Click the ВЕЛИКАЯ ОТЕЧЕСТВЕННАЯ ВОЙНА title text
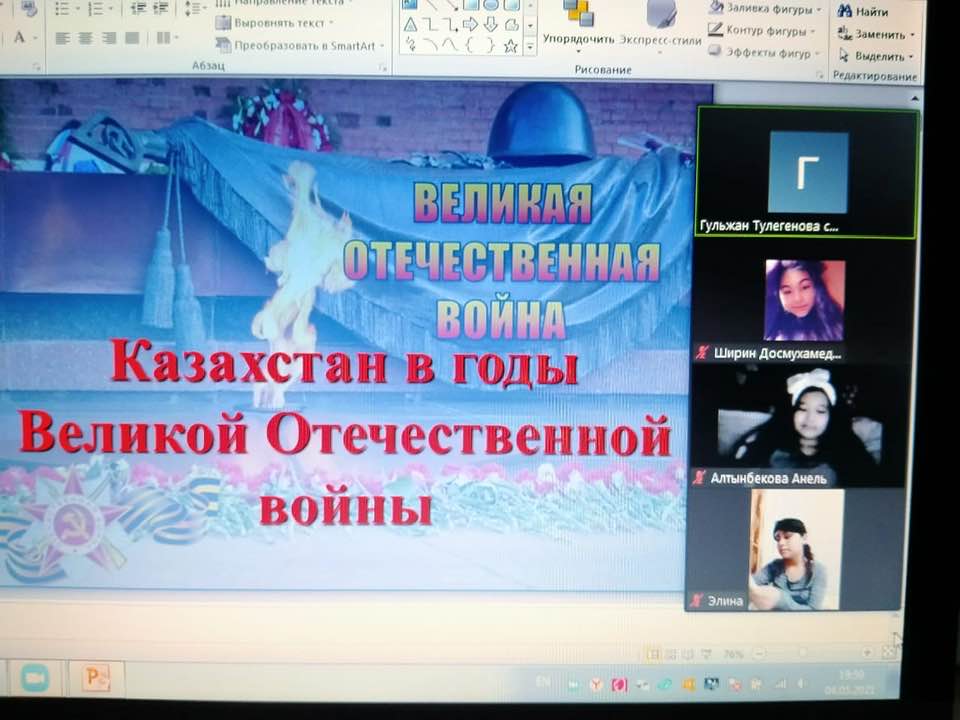Viewport: 960px width, 720px height. click(x=503, y=261)
